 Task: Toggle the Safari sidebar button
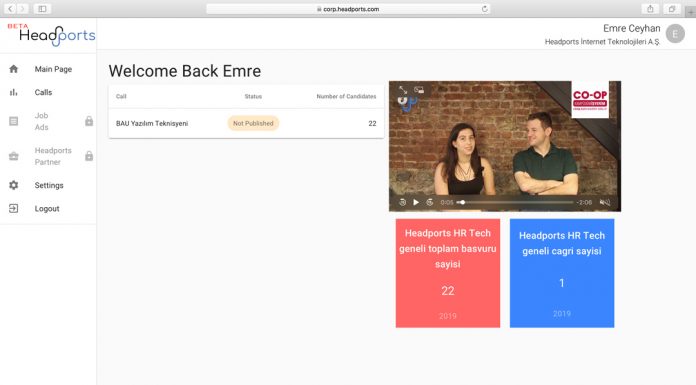(x=42, y=9)
